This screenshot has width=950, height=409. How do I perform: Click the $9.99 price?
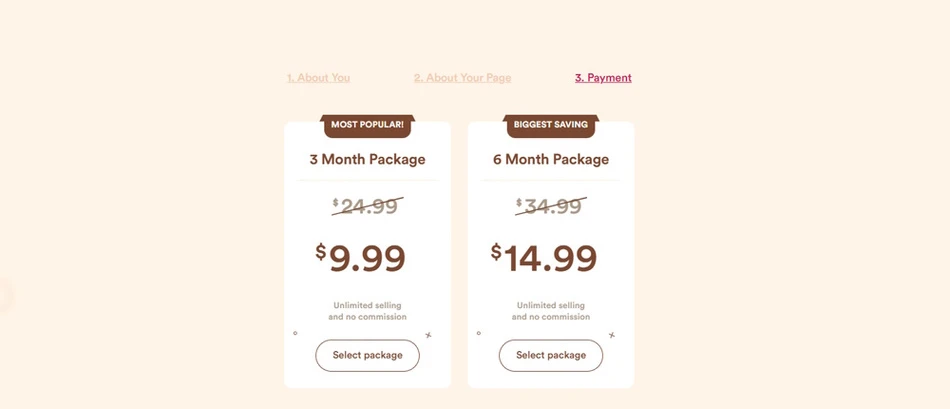click(361, 258)
